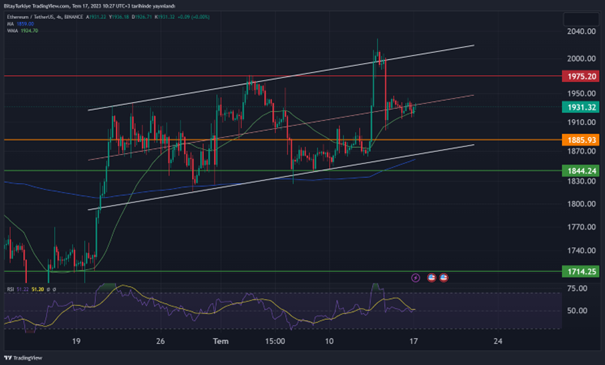The height and width of the screenshot is (365, 605).
Task: Open the first US flag economic event
Action: (x=431, y=277)
